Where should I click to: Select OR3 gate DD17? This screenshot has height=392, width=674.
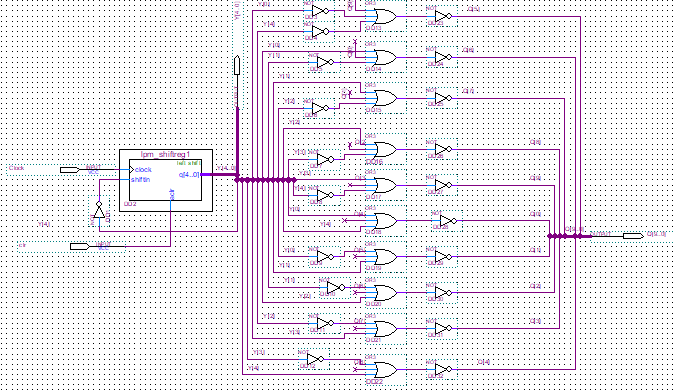pyautogui.click(x=386, y=185)
